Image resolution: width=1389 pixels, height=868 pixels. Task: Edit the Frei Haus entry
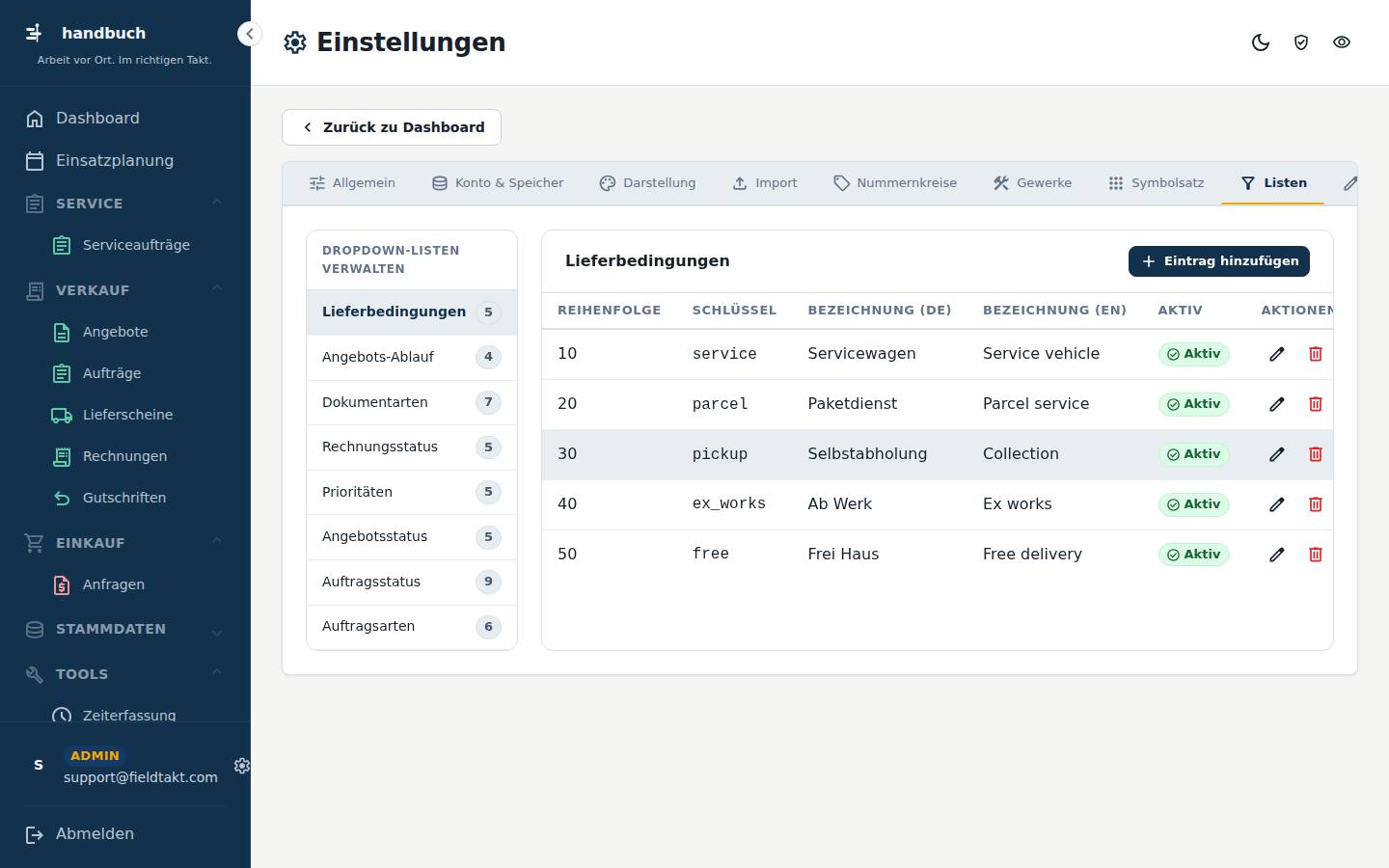point(1277,555)
